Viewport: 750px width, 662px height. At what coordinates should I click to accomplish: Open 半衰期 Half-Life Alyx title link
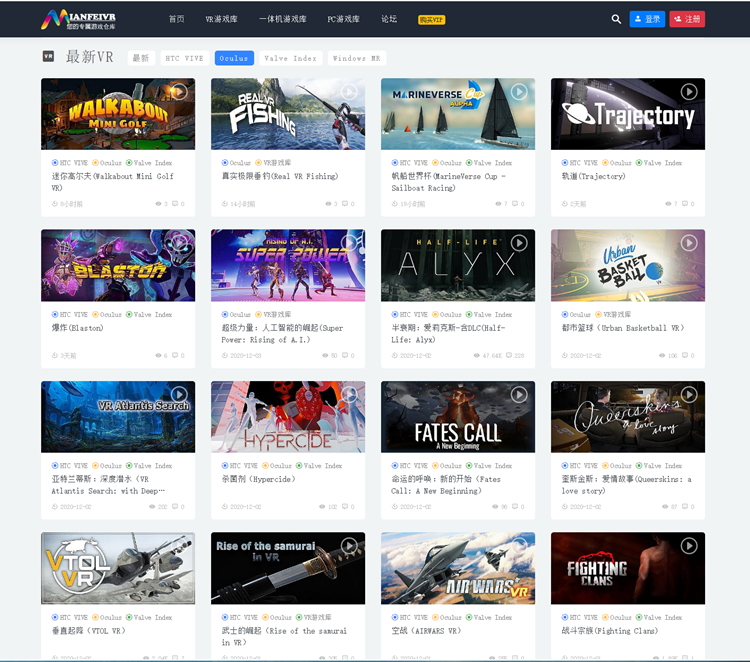pos(448,334)
